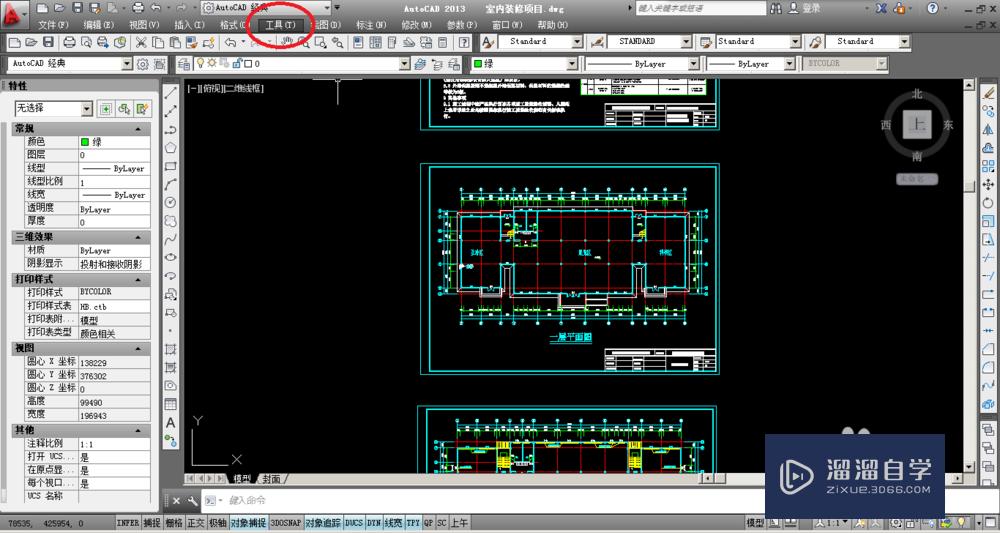Viewport: 1000px width, 533px height.
Task: Click the Save icon in standard toolbar
Action: tap(48, 43)
